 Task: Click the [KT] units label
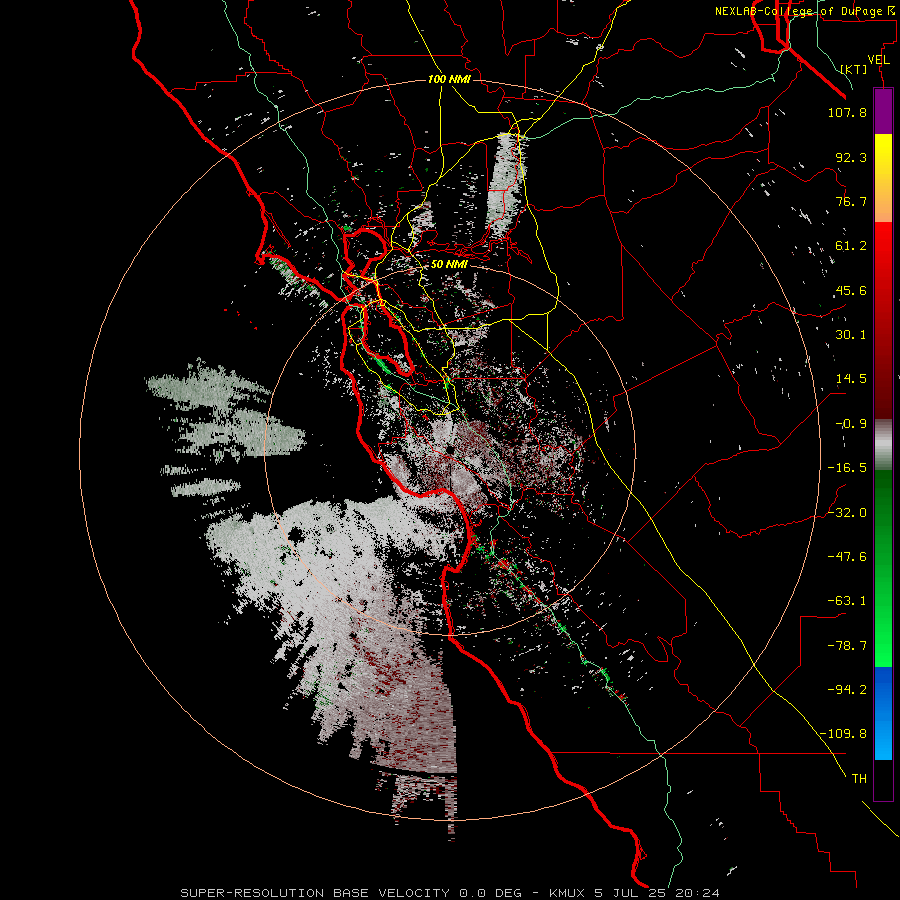coord(854,69)
